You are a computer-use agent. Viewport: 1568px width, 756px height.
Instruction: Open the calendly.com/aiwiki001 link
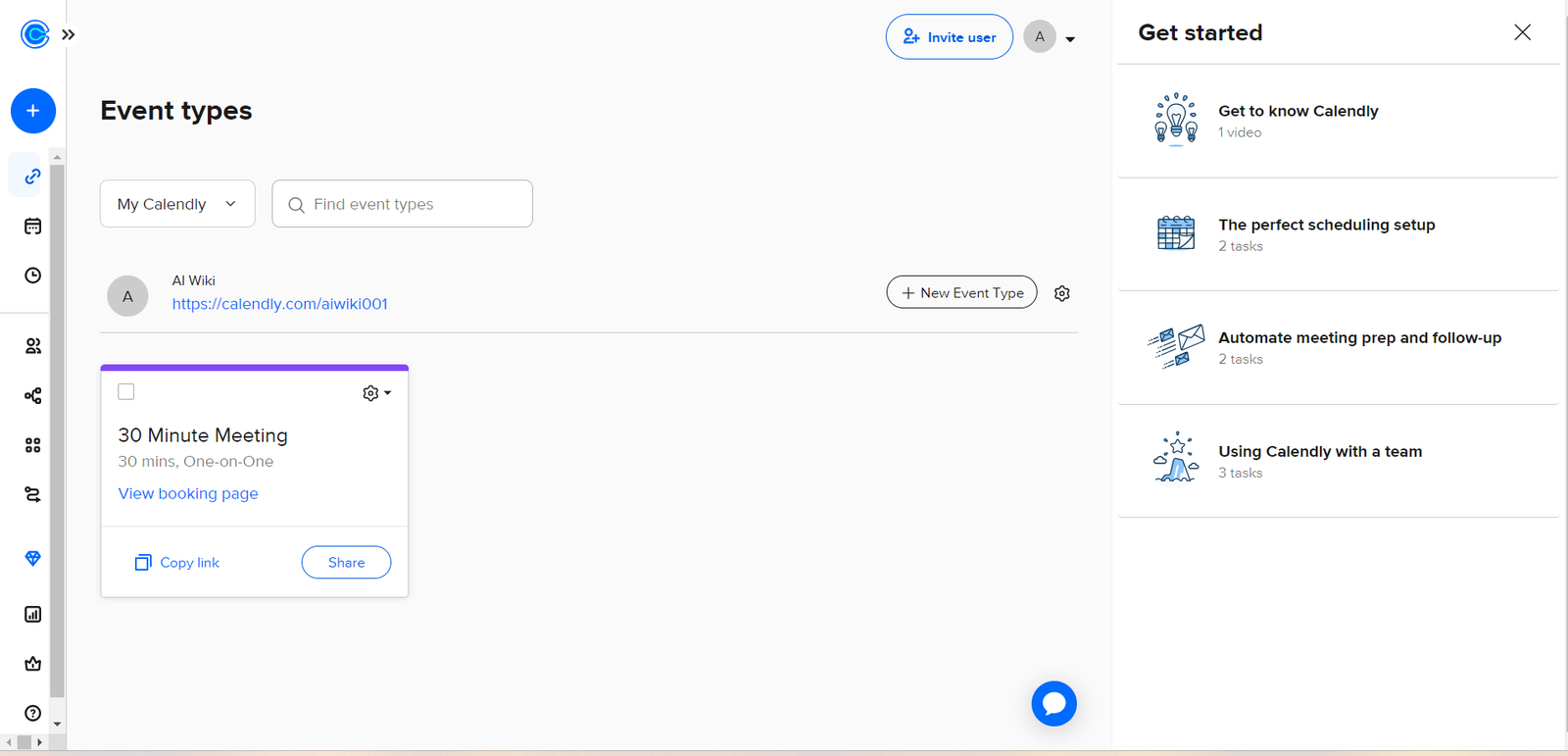(x=279, y=304)
